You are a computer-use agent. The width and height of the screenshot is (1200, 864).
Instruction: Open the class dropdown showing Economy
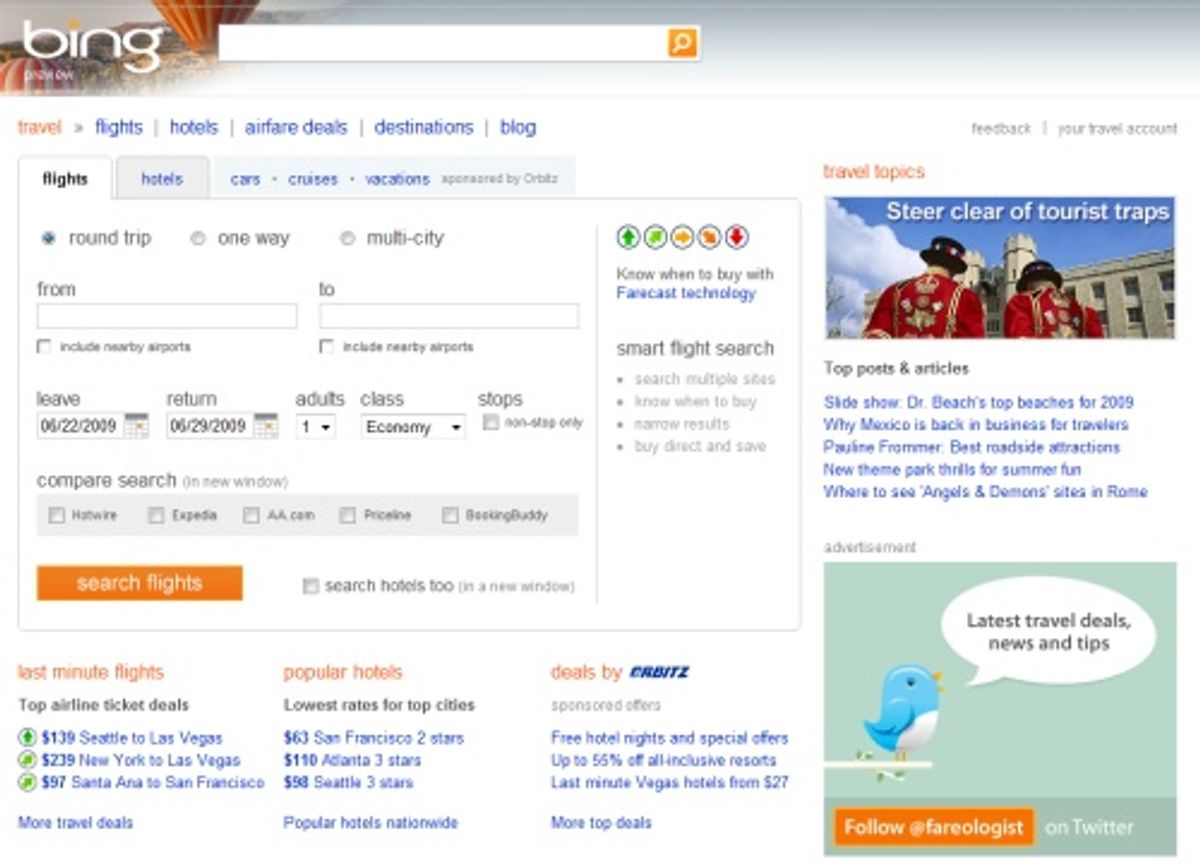pos(412,427)
